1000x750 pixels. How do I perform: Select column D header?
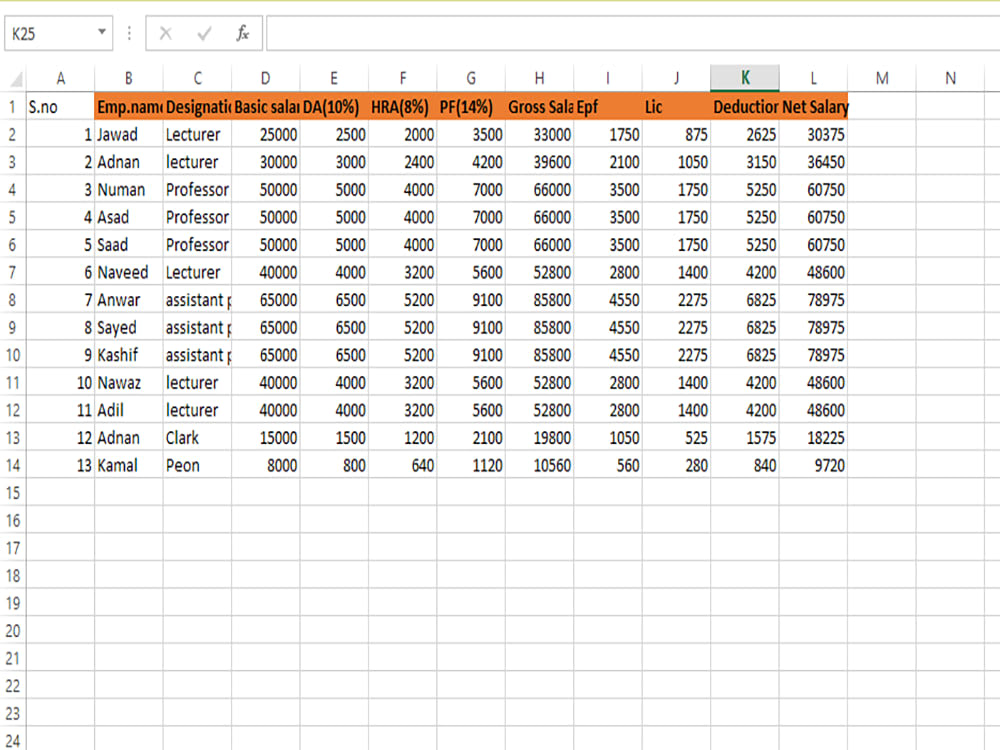(x=265, y=78)
